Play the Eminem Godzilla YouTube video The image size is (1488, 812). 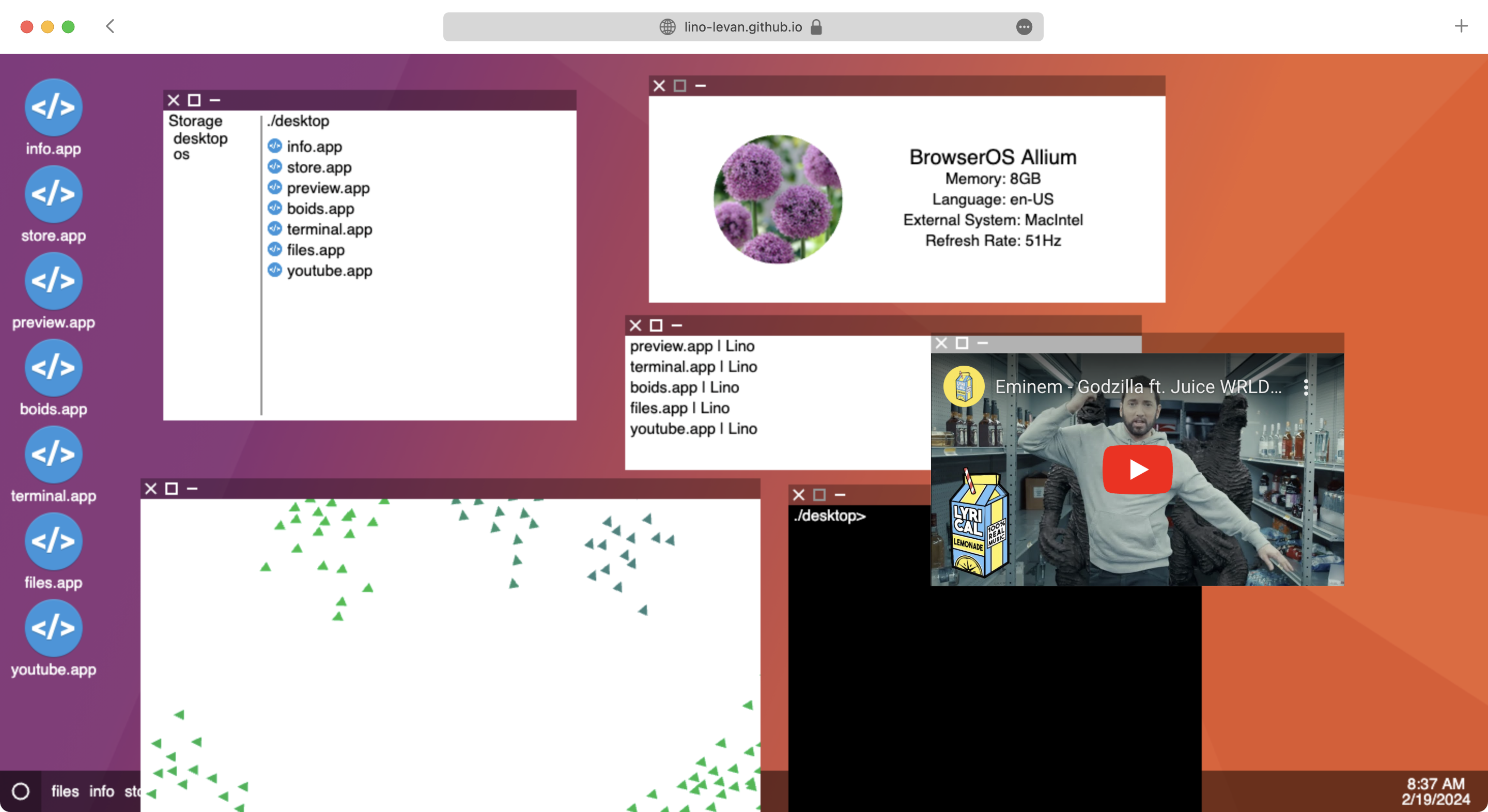1137,469
